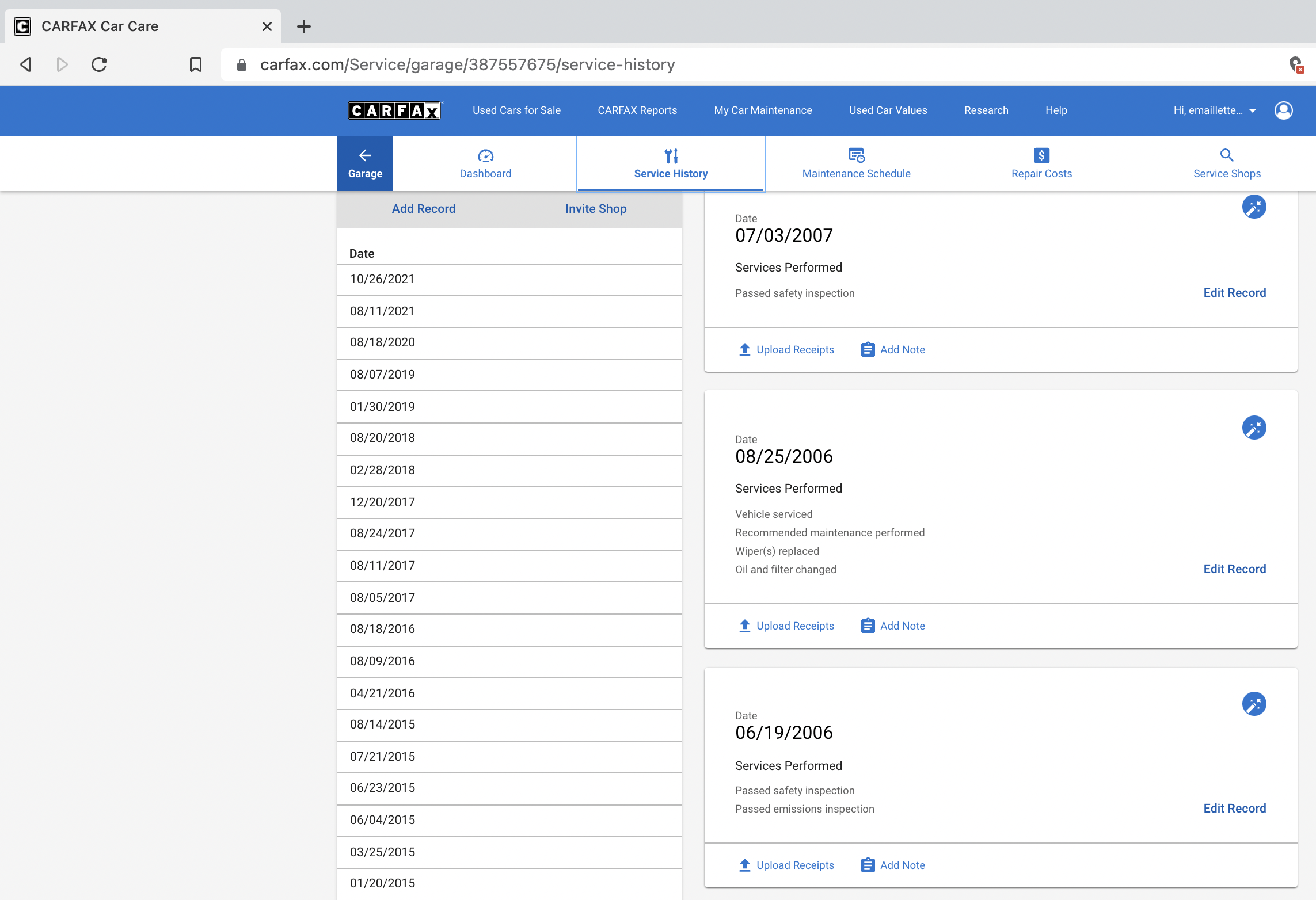Select the 07/21/2015 date row

(509, 757)
